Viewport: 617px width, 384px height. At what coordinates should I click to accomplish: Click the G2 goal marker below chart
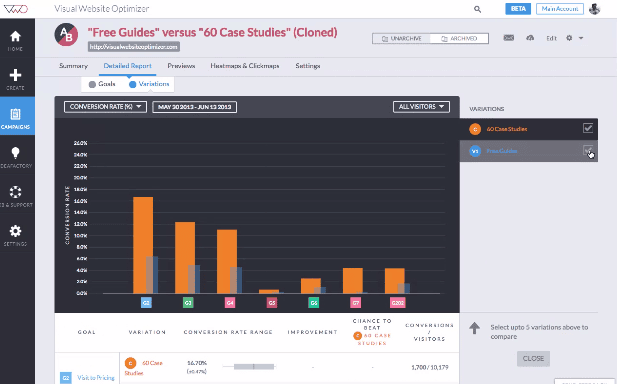coord(146,303)
